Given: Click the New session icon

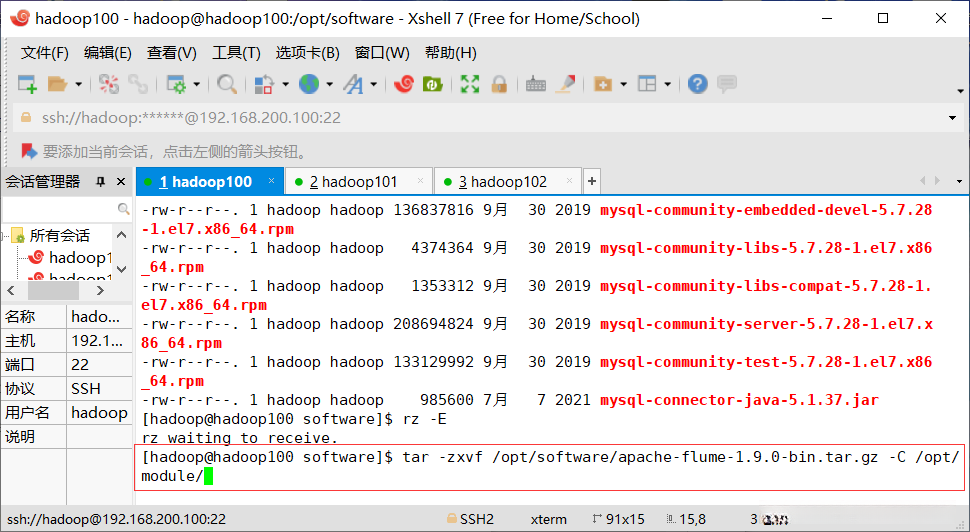Looking at the screenshot, I should [27, 84].
